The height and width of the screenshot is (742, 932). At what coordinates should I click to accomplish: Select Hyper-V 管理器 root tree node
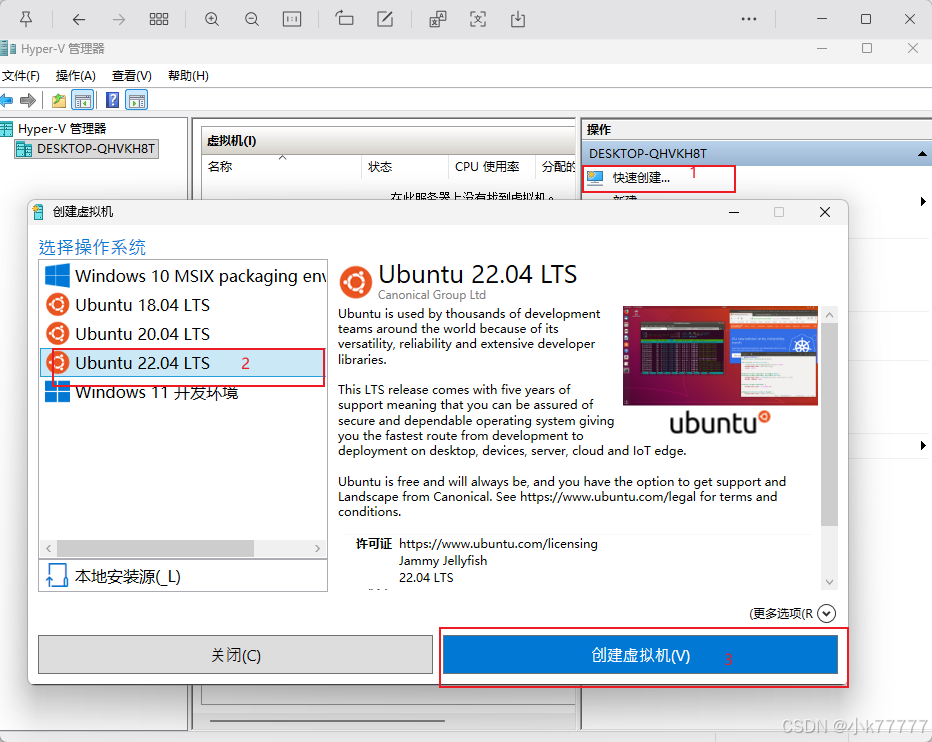click(x=62, y=128)
